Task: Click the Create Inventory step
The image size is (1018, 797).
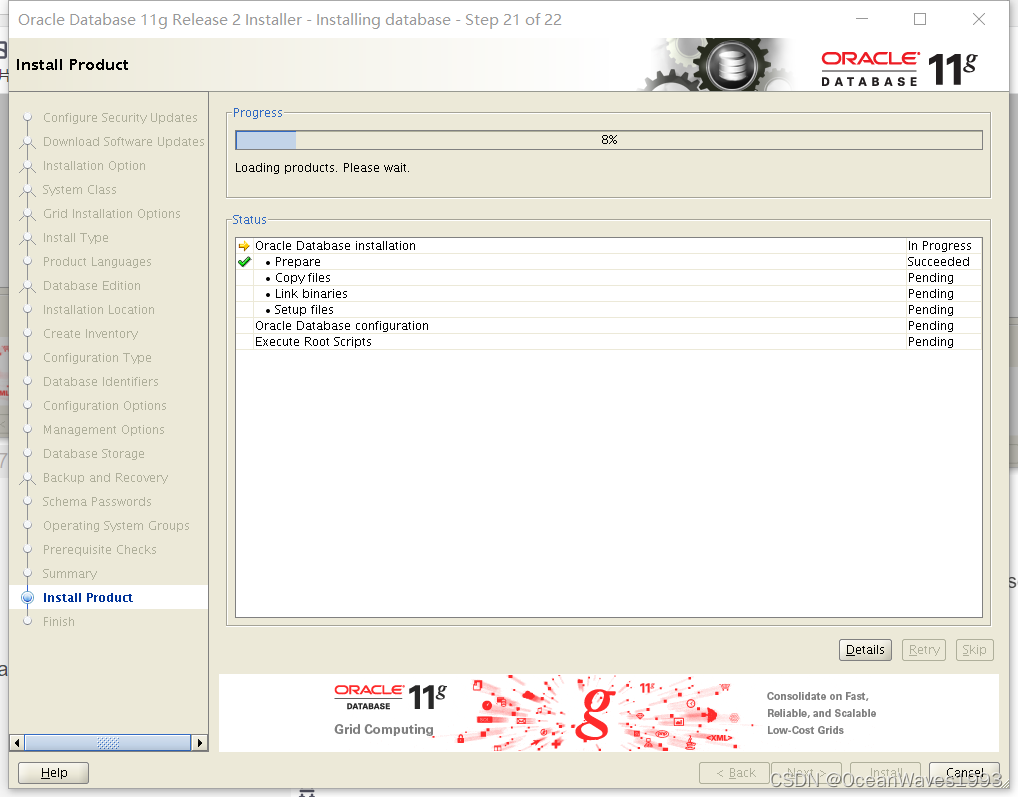Action: (90, 334)
